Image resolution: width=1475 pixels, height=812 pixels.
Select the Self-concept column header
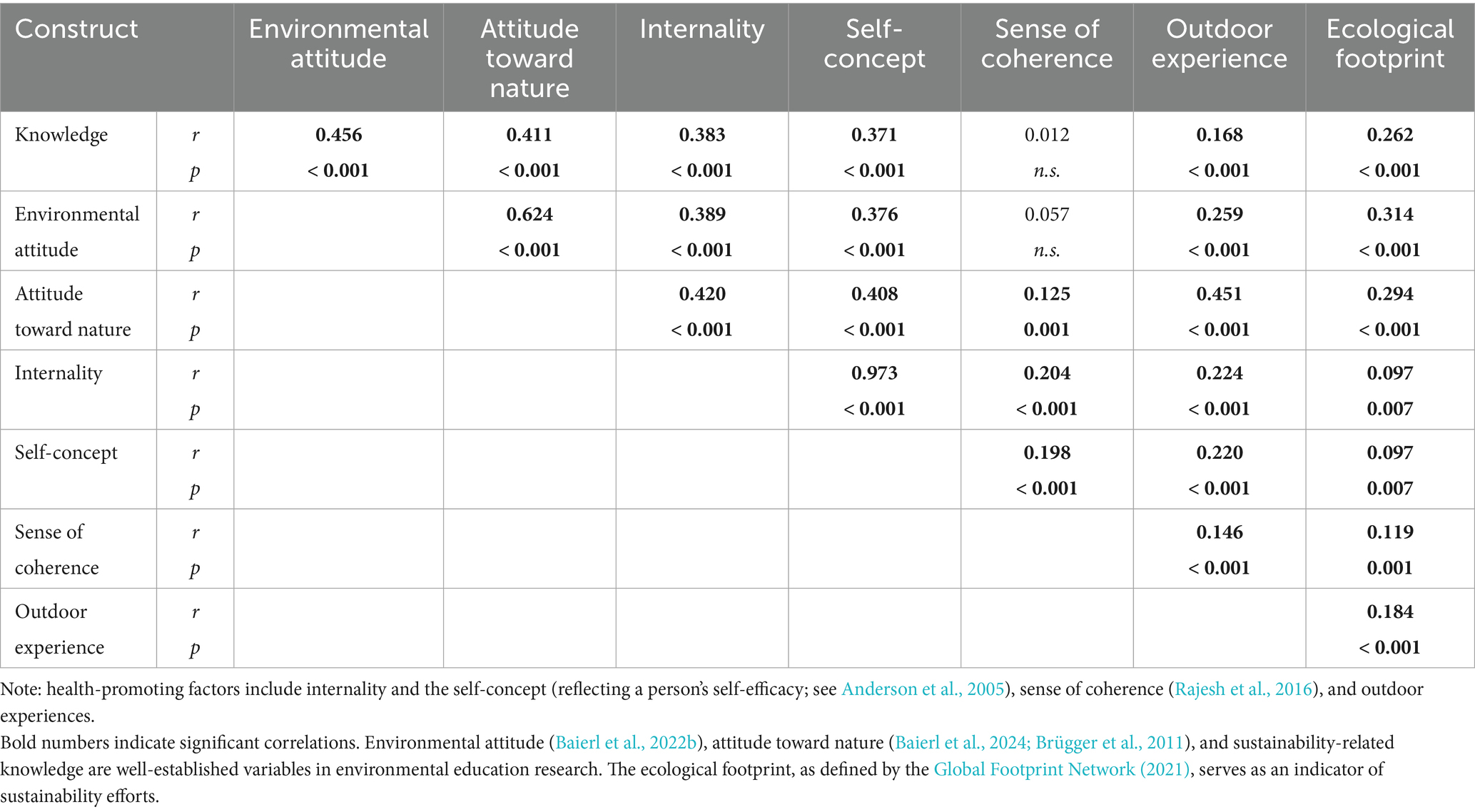(874, 44)
